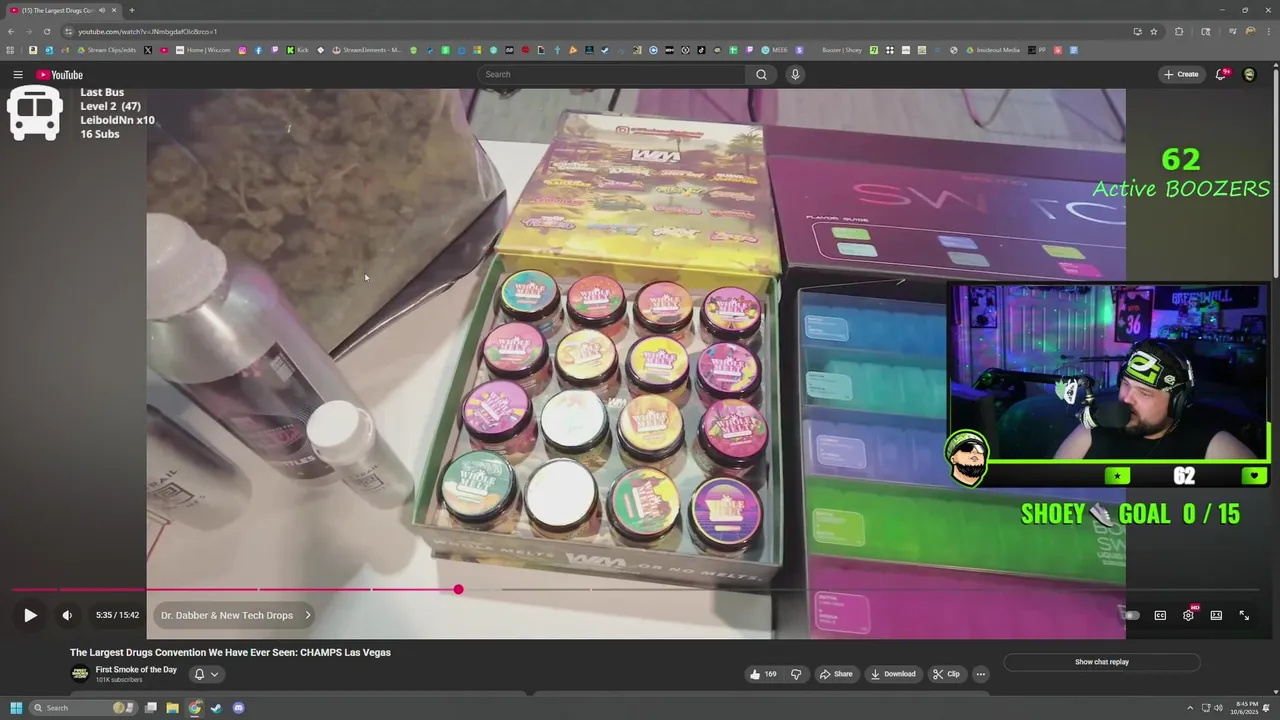
Task: Open the MEE6 bookmark
Action: (x=773, y=50)
